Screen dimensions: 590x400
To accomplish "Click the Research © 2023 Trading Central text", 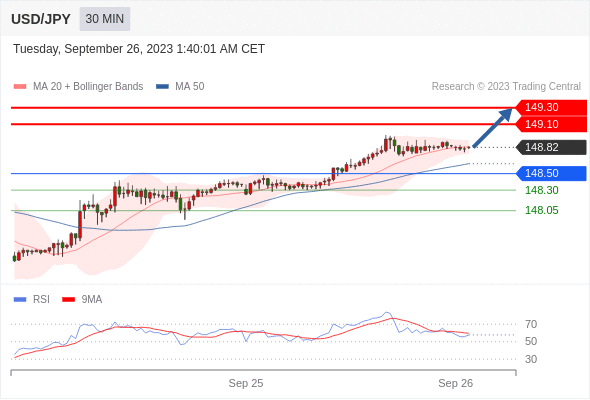I will (x=506, y=87).
